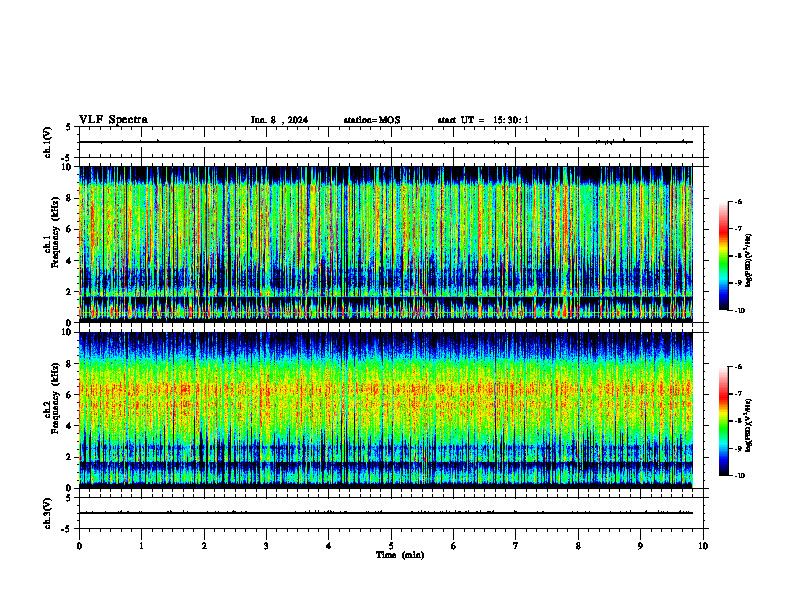Click time-axis tick label "1"
Image resolution: width=792 pixels, height=612 pixels.
click(x=141, y=546)
